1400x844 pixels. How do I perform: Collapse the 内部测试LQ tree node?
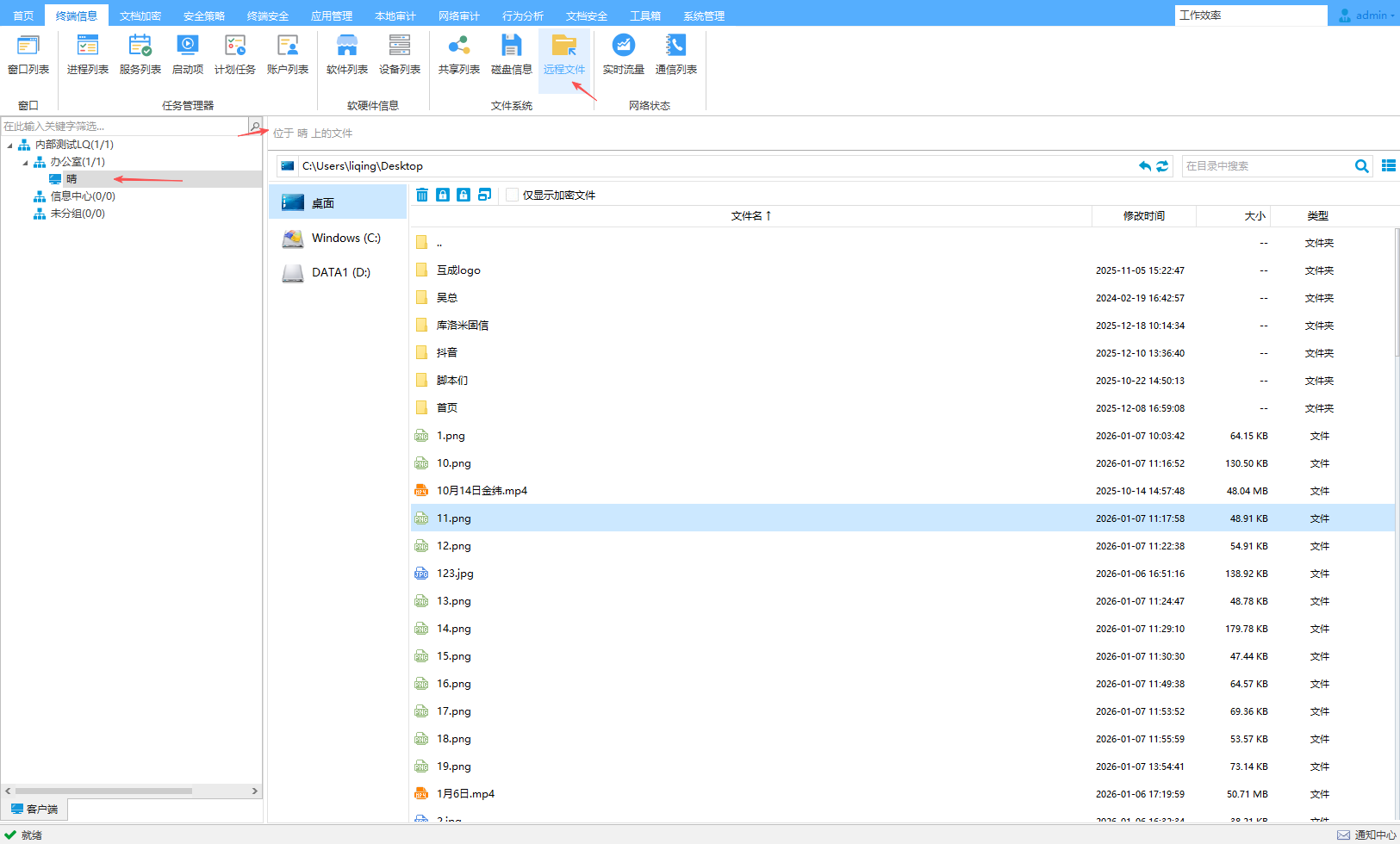9,145
